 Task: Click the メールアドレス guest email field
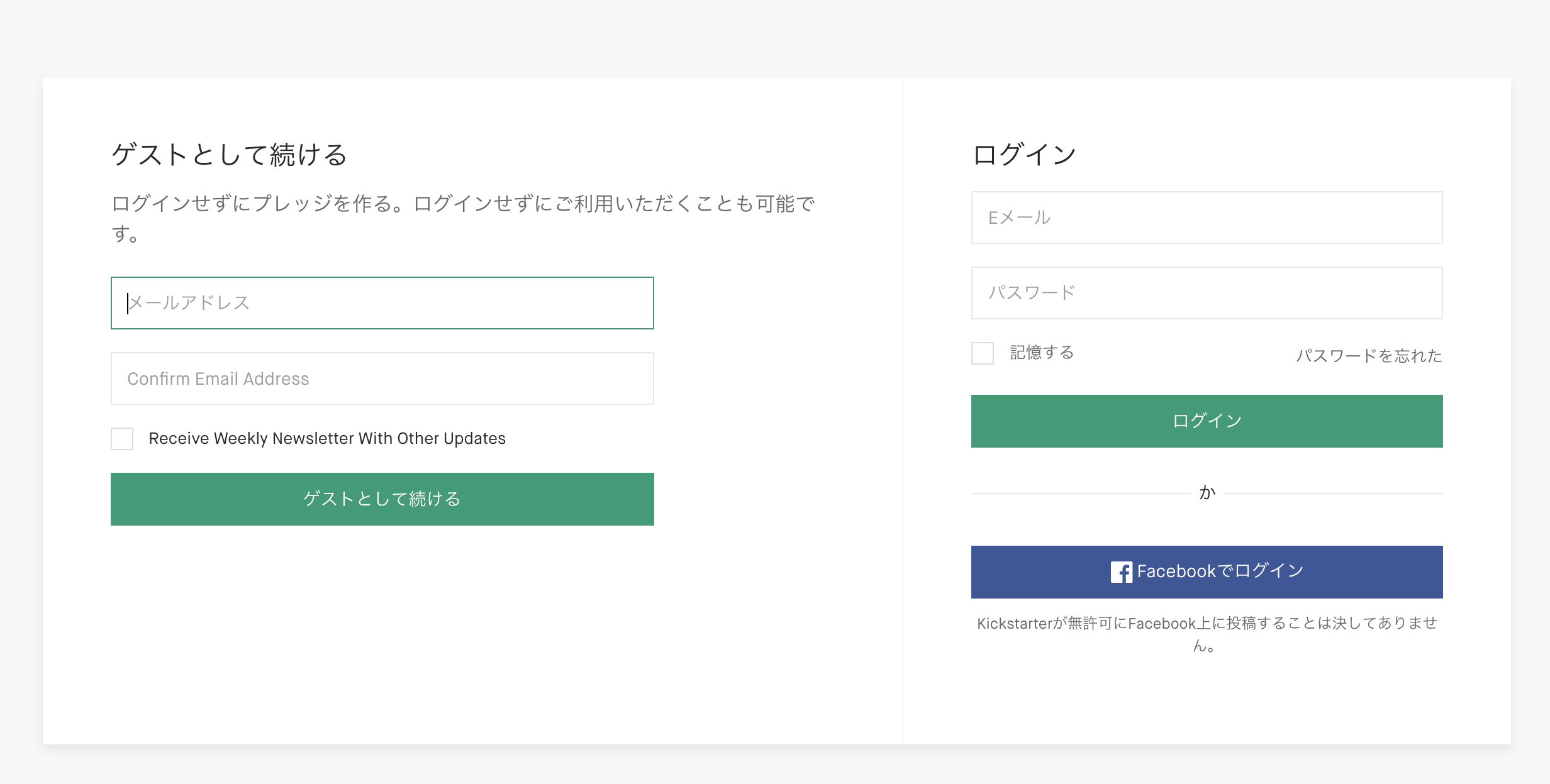382,303
